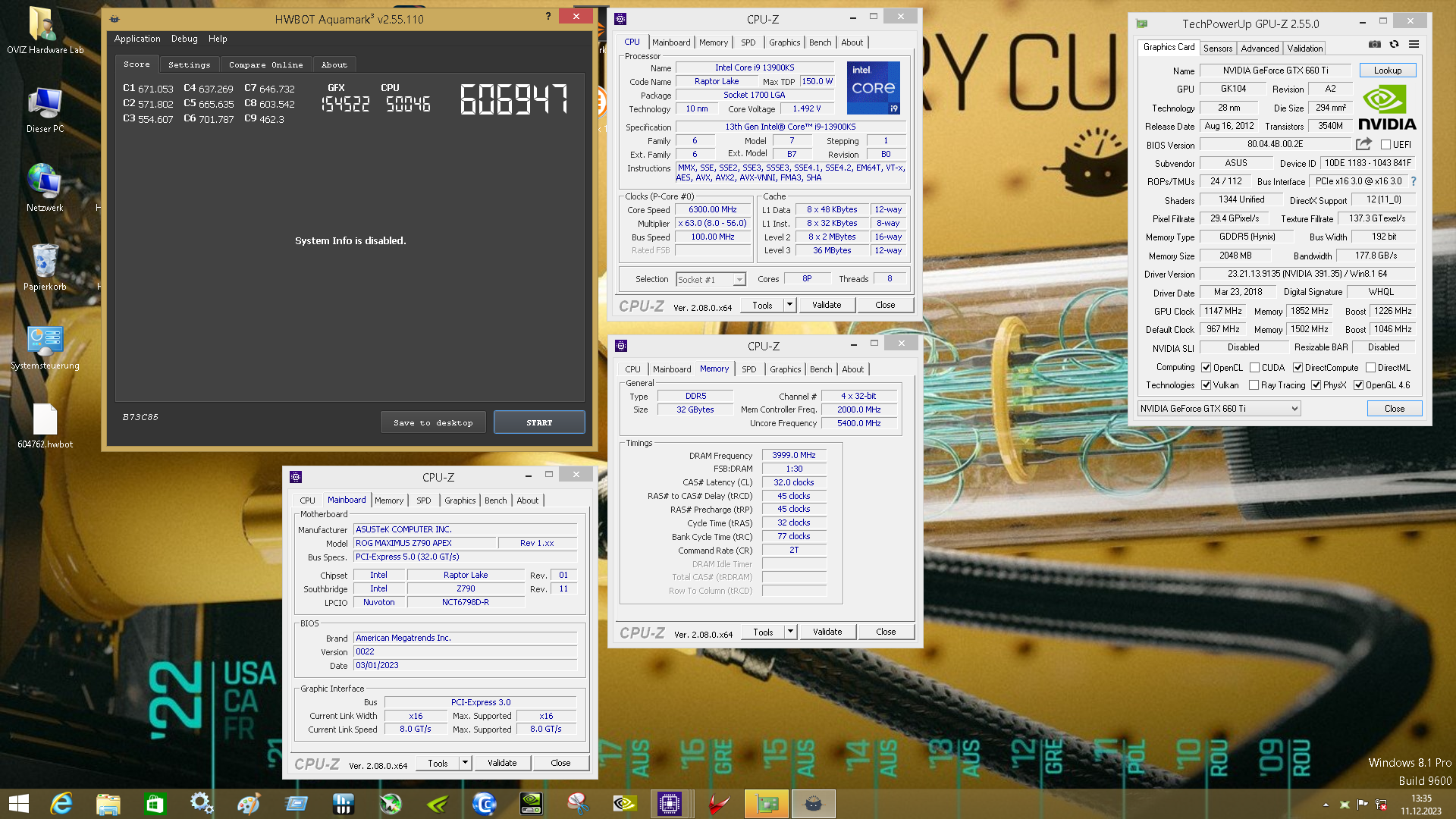Toggle the OpenGL 4.6 checkbox
This screenshot has height=819, width=1456.
[x=1358, y=385]
